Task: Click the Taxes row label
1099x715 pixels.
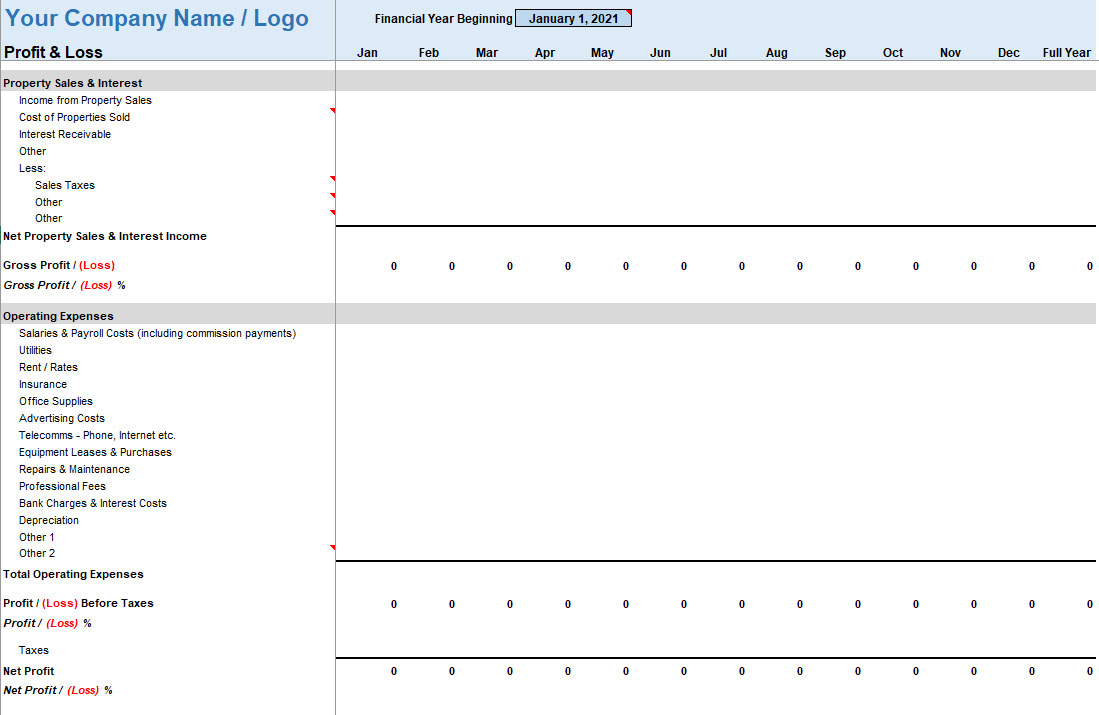Action: pyautogui.click(x=34, y=651)
